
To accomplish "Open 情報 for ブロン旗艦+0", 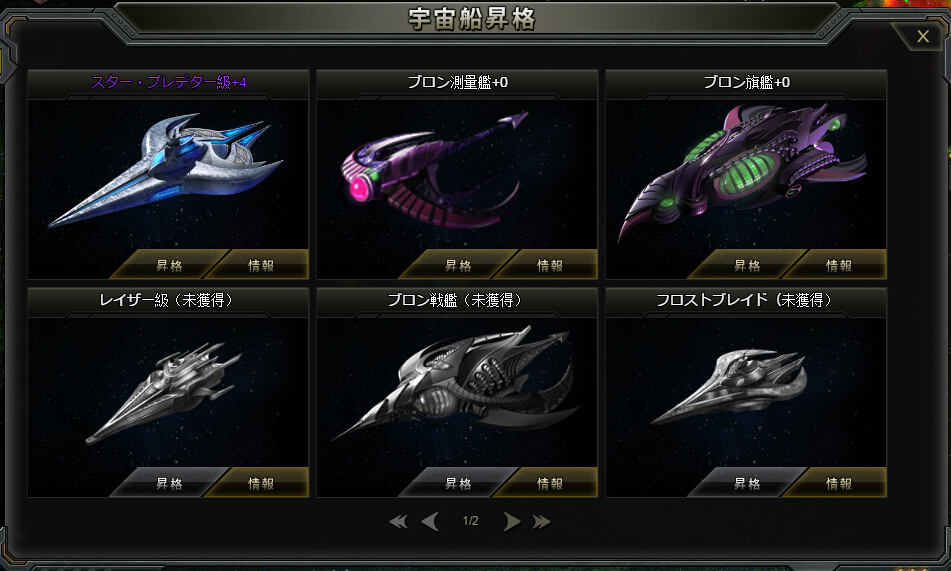I will pos(838,265).
